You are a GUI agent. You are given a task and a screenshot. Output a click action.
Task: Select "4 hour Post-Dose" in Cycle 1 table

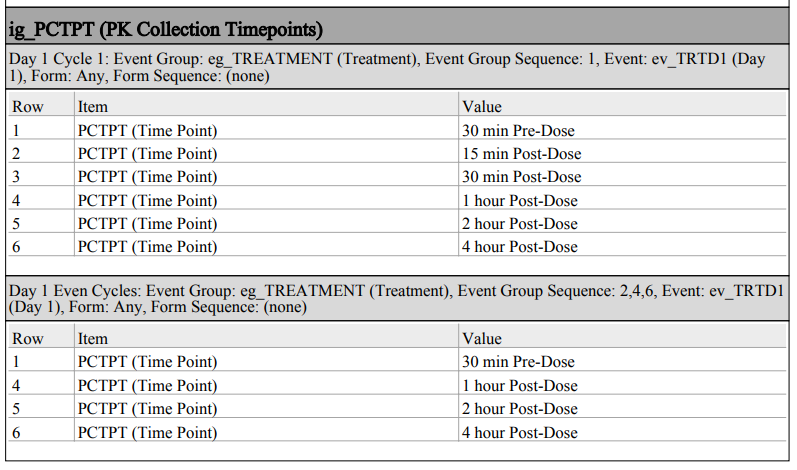[520, 247]
